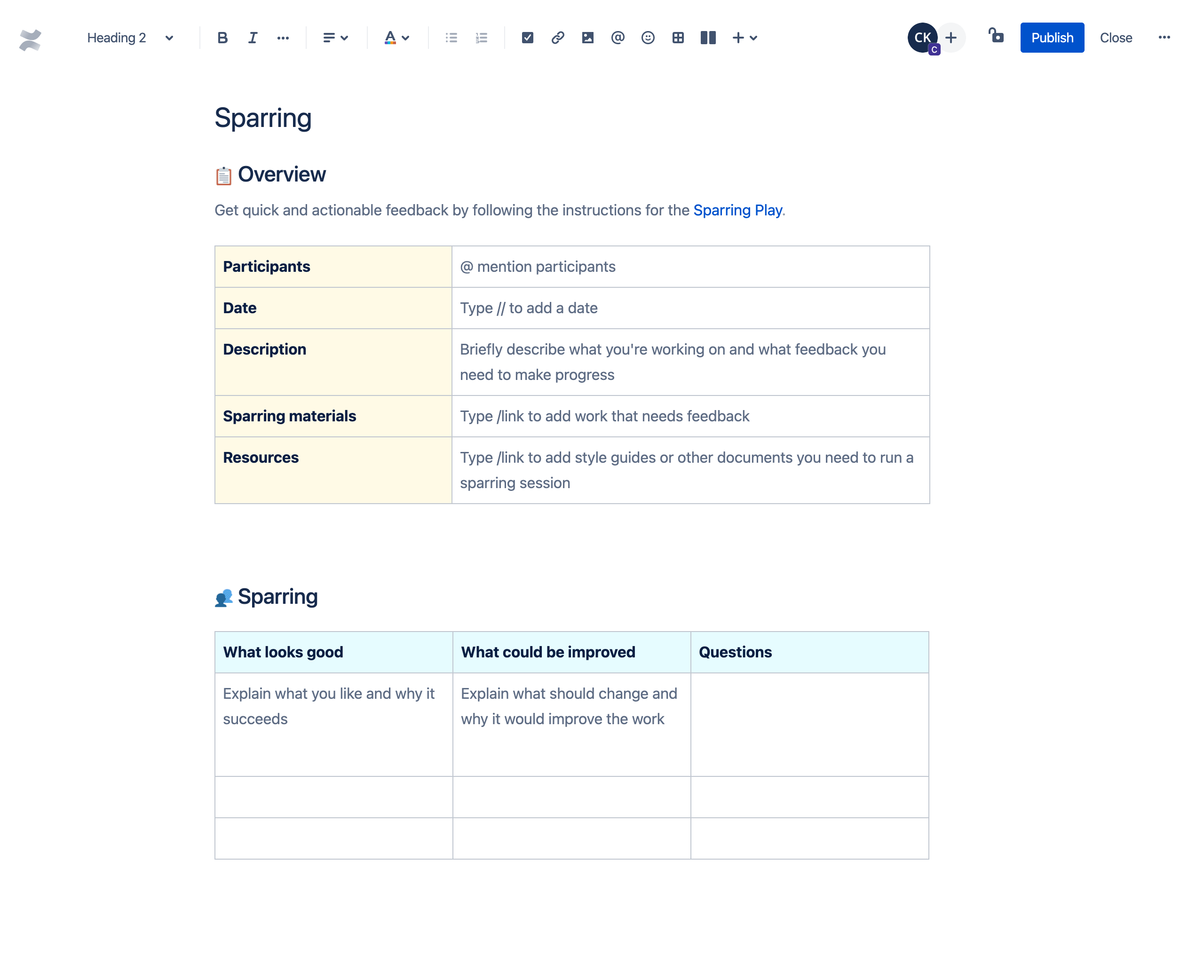This screenshot has width=1204, height=980.
Task: Click the Task/checkbox insert icon
Action: (527, 37)
